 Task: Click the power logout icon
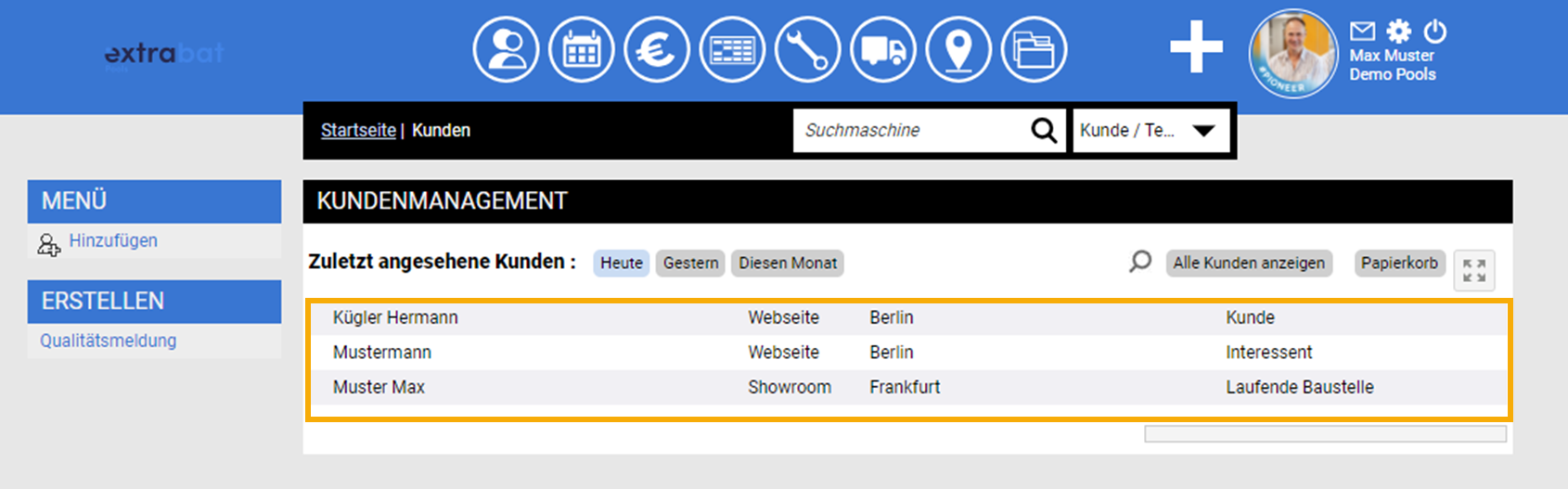click(x=1434, y=32)
